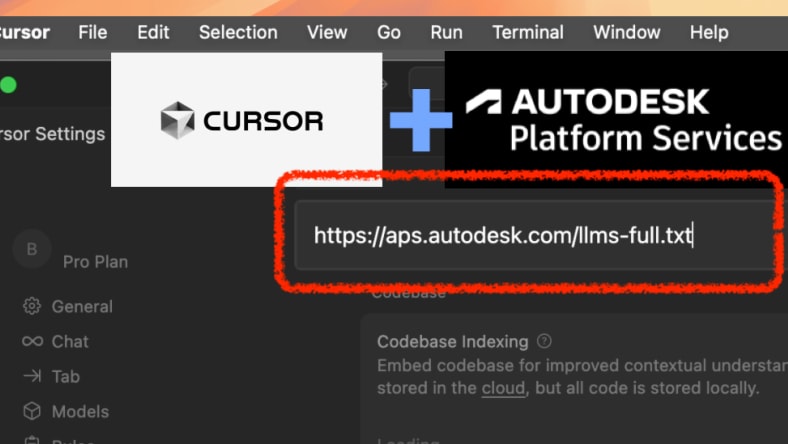Screen dimensions: 788x444
Task: Click the llms-full.txt URL input field
Action: 530,236
